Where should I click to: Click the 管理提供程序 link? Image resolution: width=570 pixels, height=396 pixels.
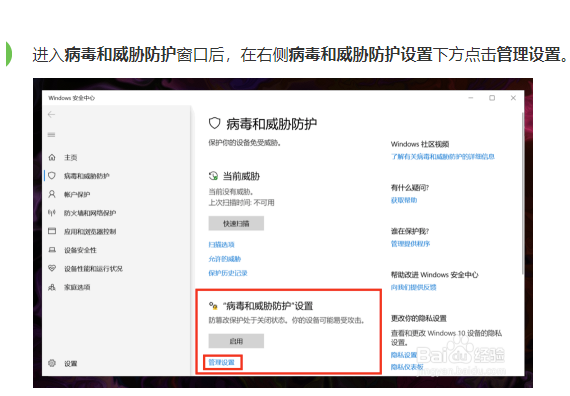[410, 244]
